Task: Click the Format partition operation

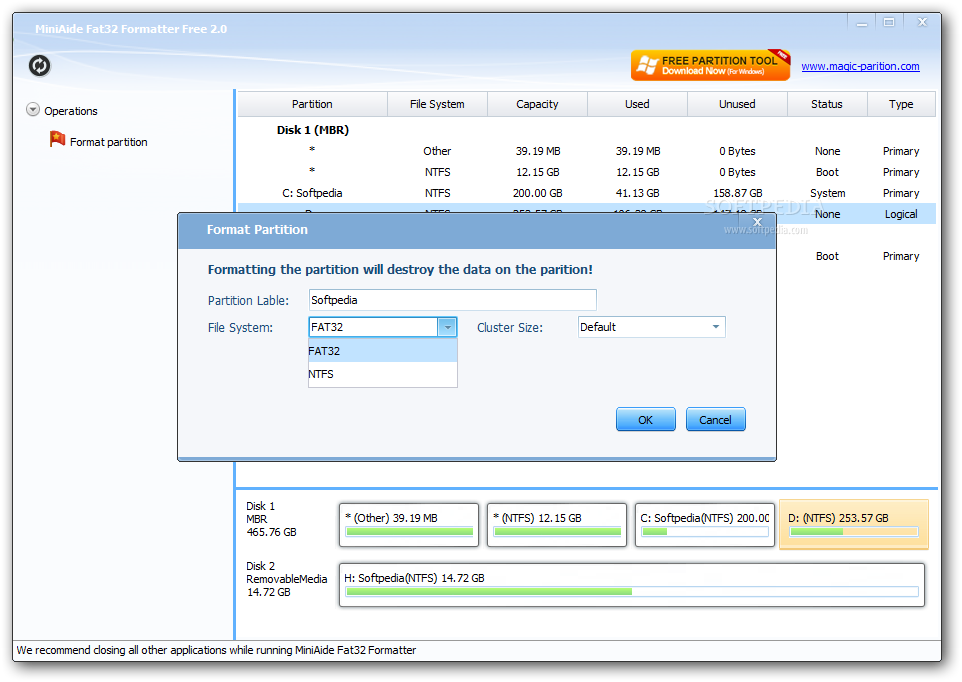Action: tap(108, 142)
